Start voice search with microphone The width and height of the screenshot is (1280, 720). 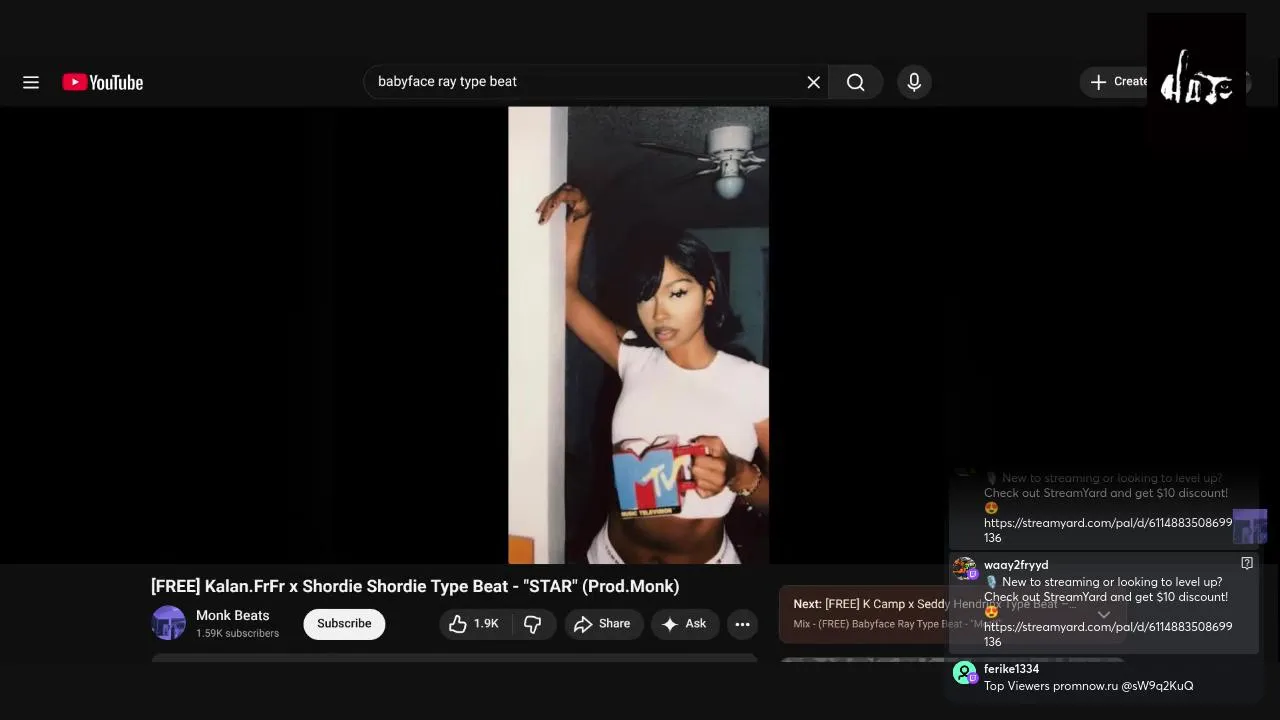click(914, 82)
